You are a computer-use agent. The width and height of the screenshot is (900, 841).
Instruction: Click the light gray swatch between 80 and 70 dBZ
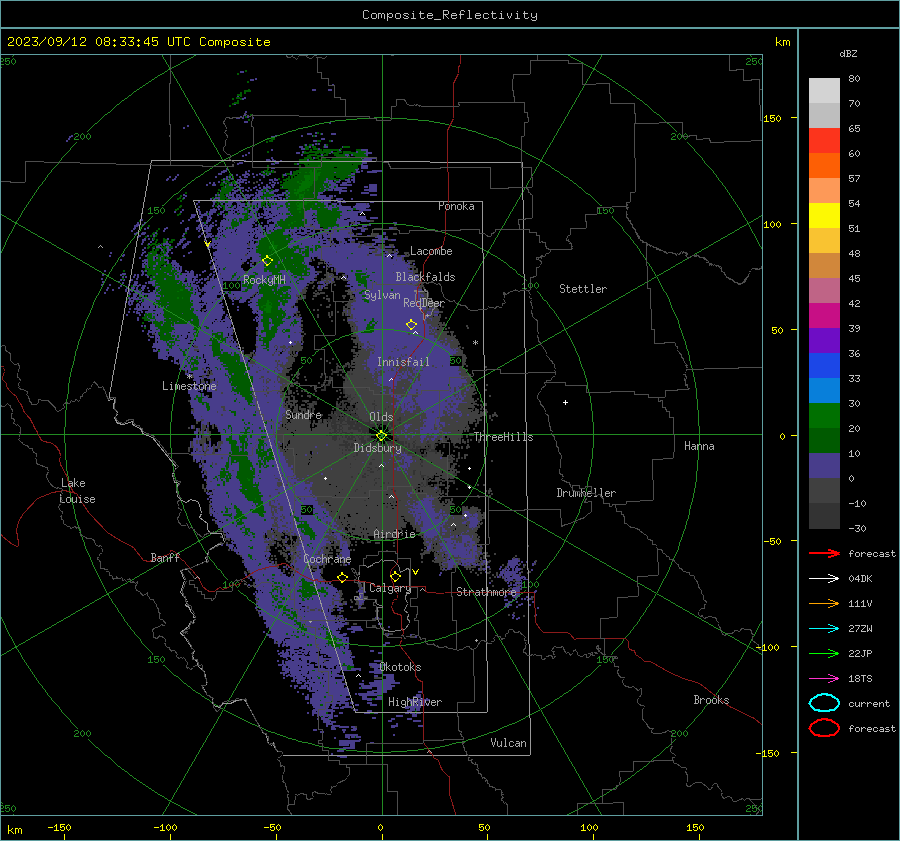click(x=824, y=91)
